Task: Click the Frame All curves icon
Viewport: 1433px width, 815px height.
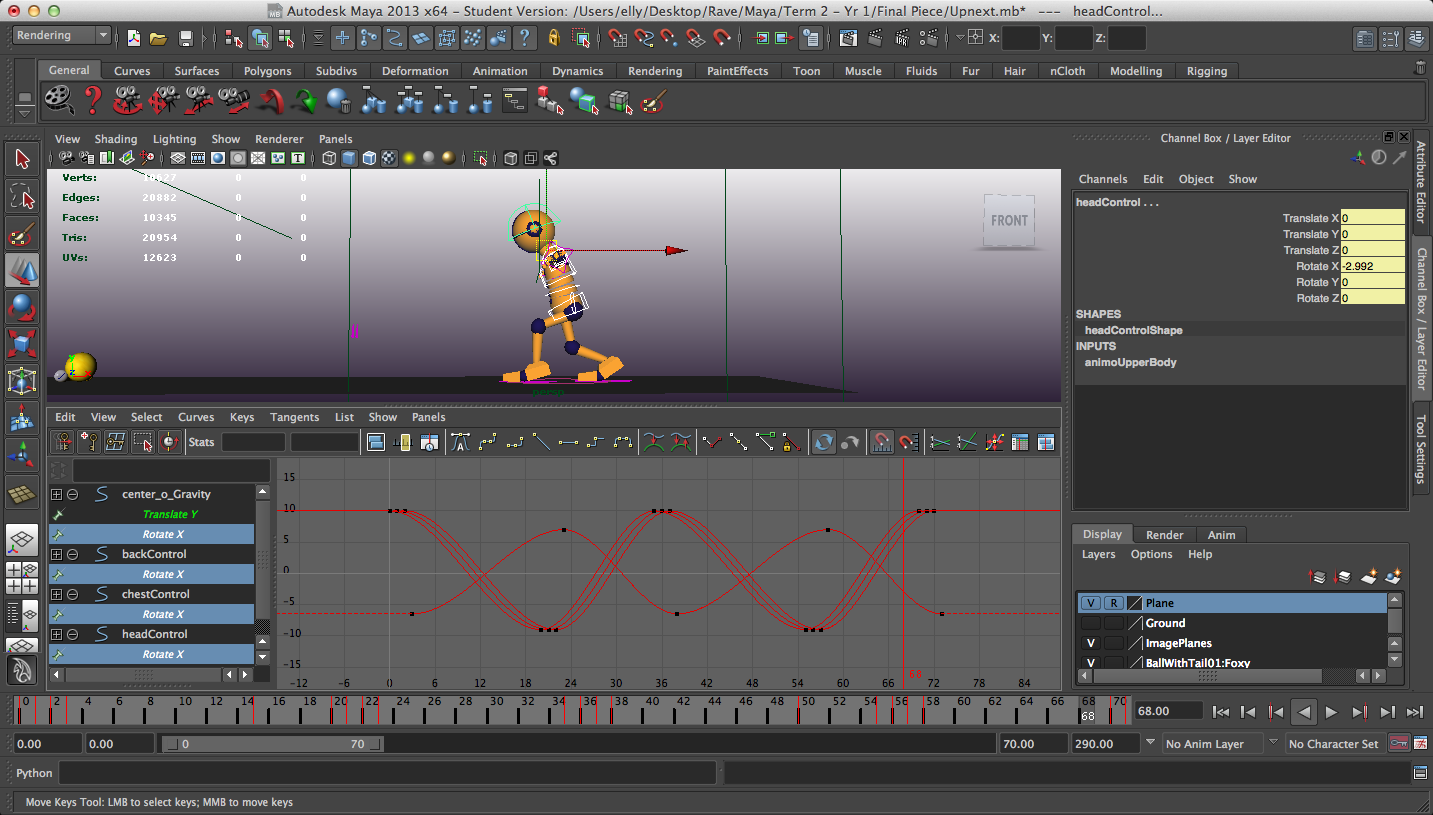Action: pyautogui.click(x=377, y=441)
